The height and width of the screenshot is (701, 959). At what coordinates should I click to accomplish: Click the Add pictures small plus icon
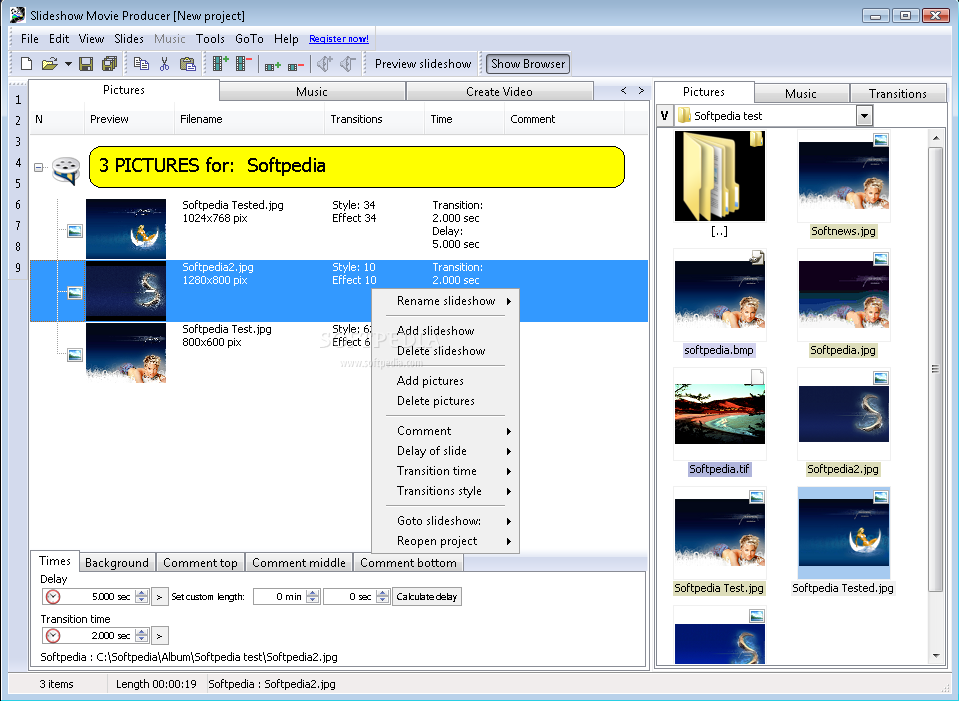273,65
